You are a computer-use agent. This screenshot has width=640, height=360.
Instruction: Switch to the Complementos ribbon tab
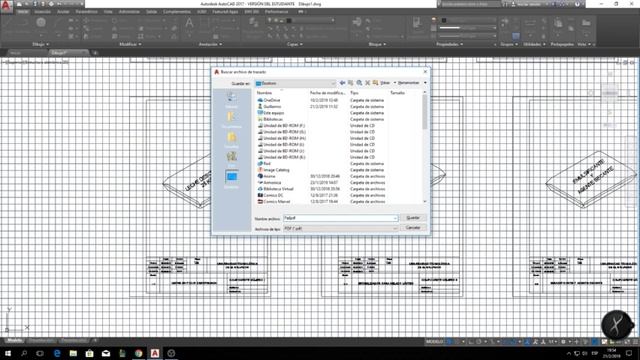tap(176, 12)
